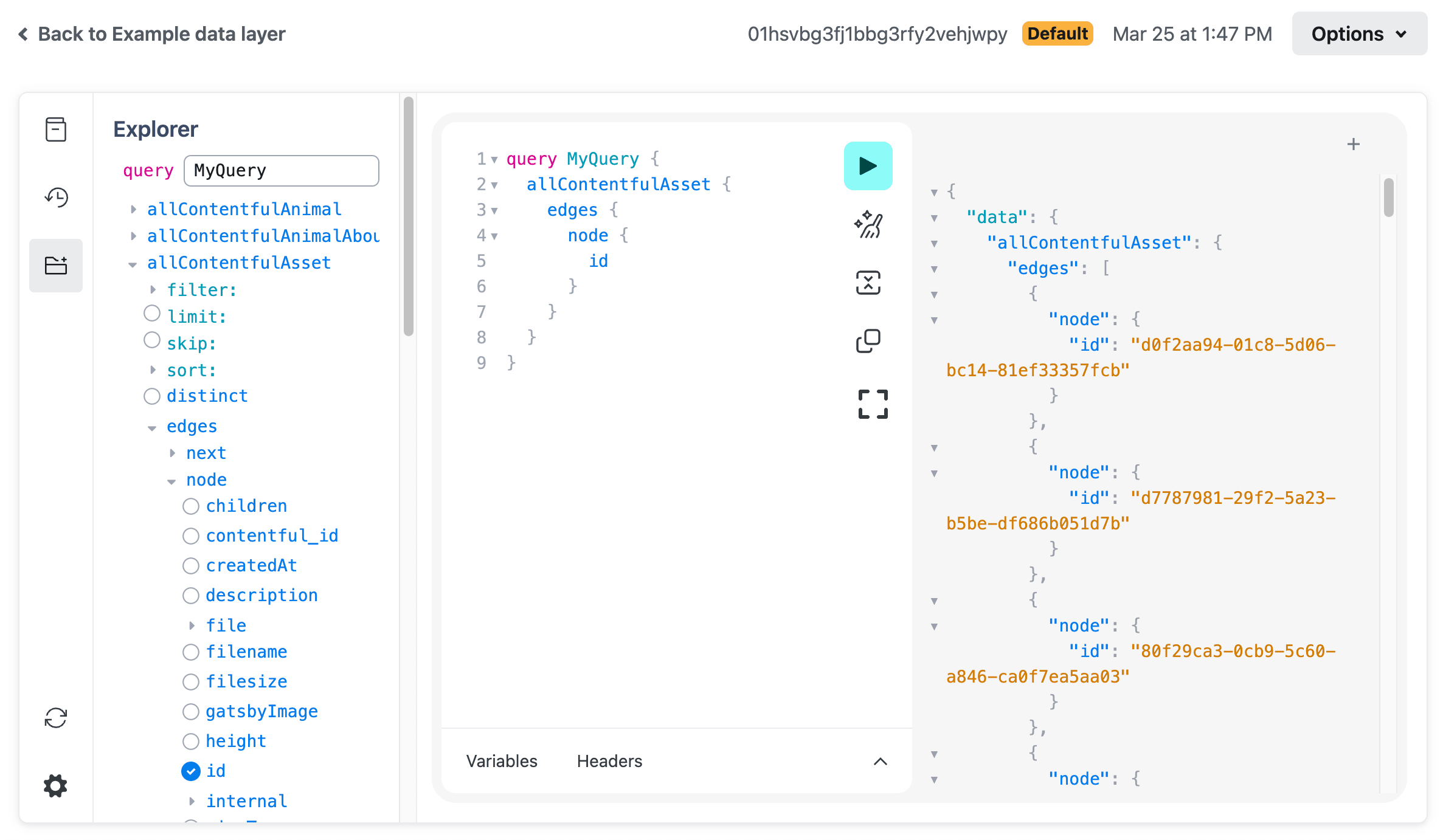
Task: Add a new tab with the plus icon
Action: [x=1353, y=144]
